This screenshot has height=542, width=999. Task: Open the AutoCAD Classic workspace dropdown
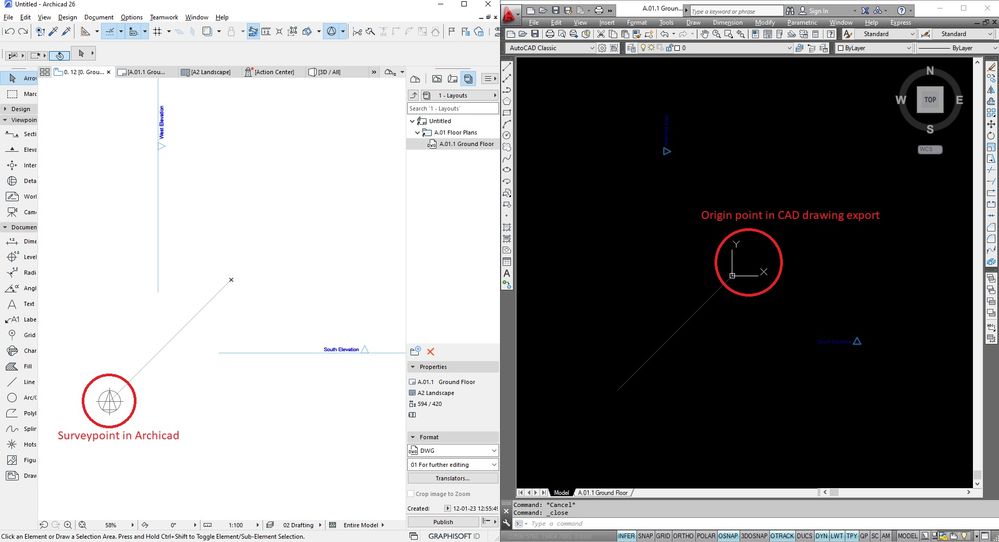click(x=552, y=48)
